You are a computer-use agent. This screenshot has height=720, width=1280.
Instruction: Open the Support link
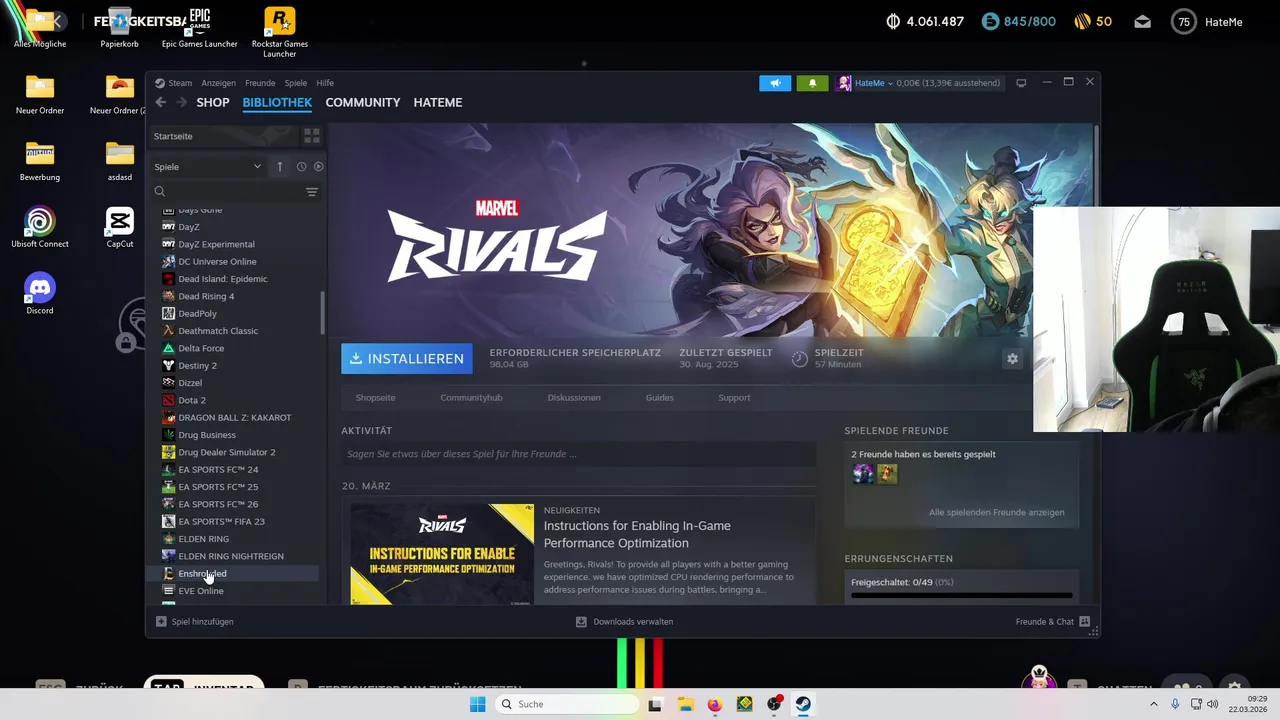734,397
